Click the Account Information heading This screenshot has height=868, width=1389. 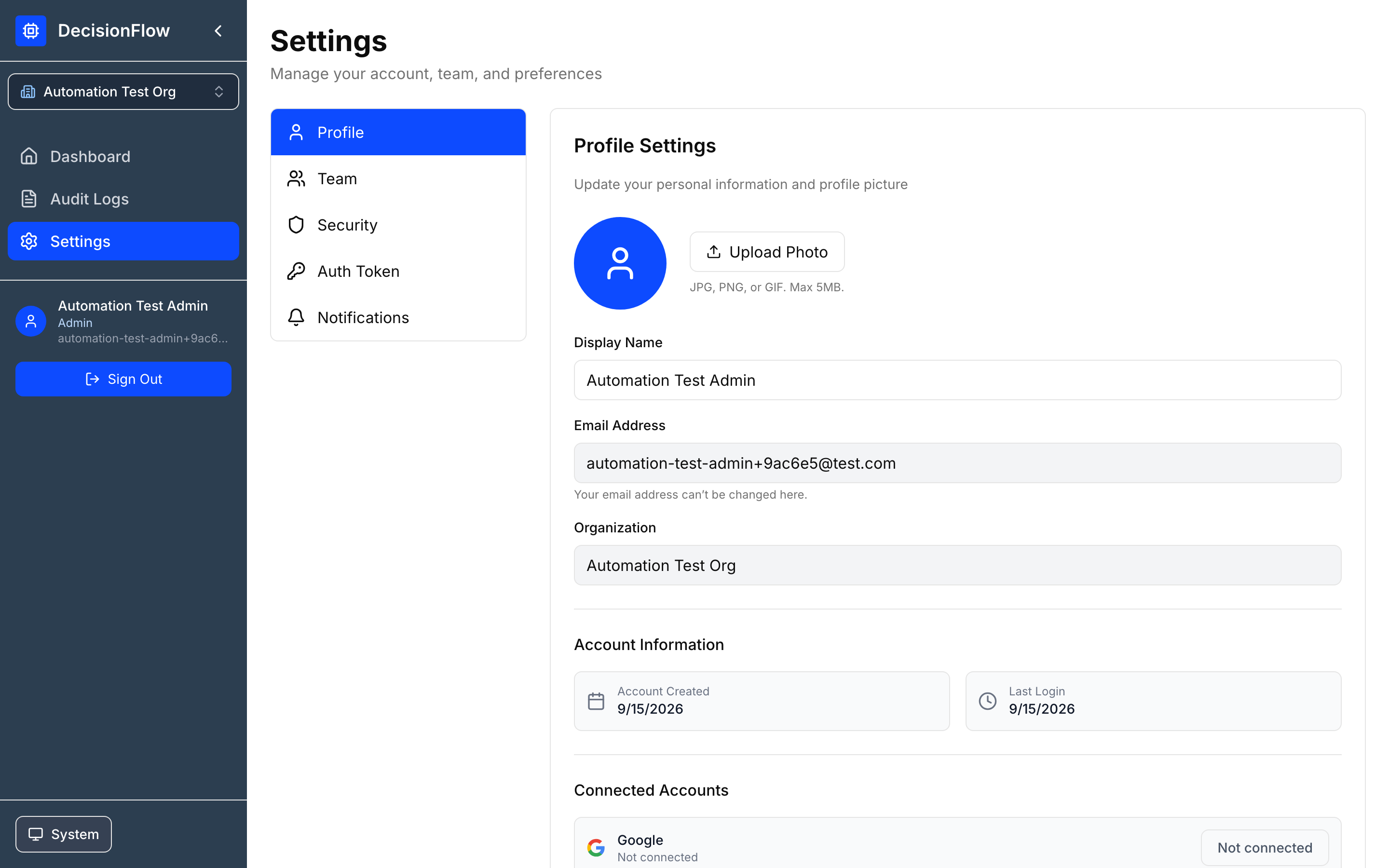coord(649,645)
